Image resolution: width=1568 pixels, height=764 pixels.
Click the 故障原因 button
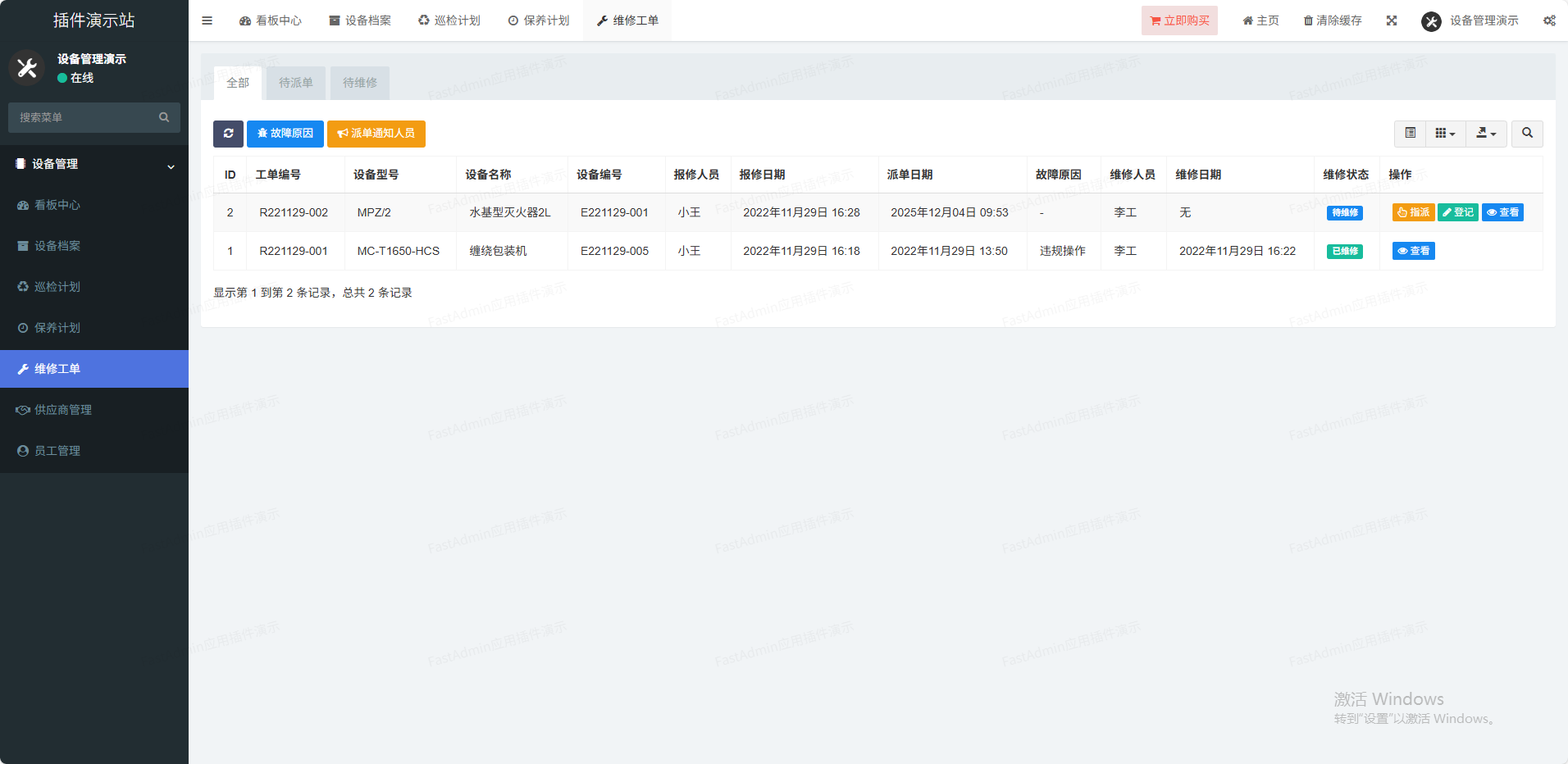pos(285,134)
